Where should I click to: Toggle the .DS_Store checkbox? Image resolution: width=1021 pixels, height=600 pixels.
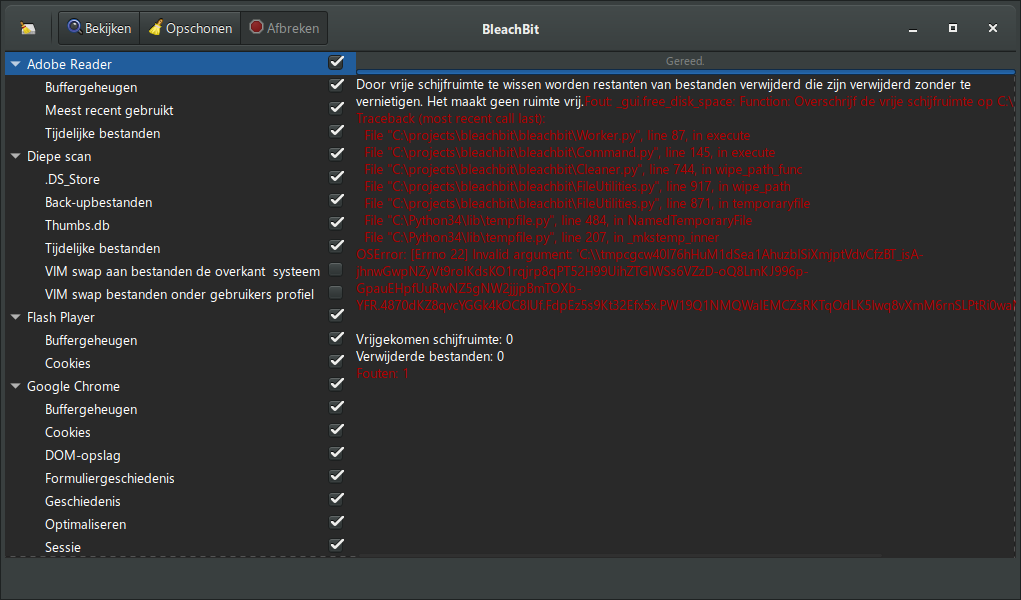[x=336, y=177]
